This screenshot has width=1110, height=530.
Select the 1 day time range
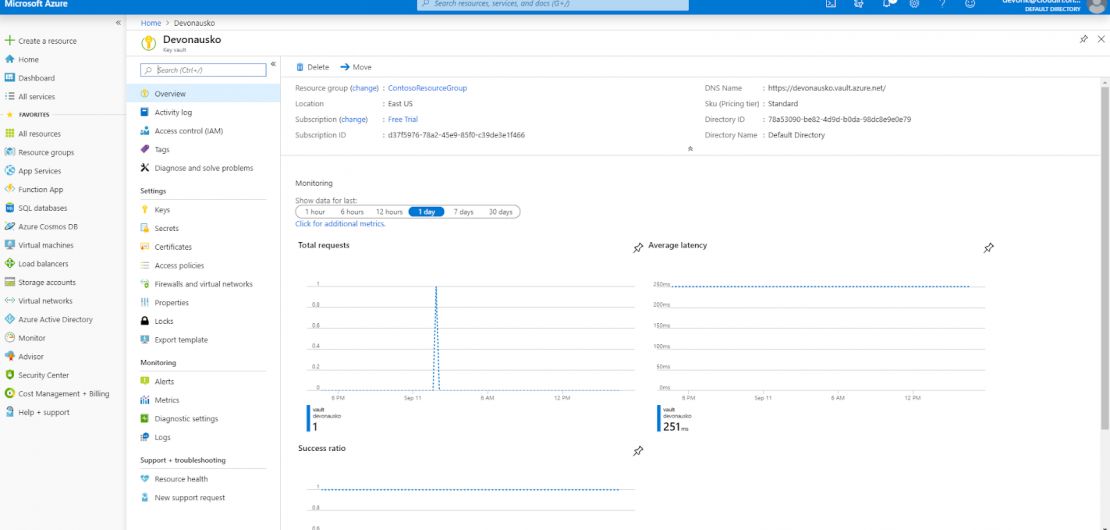click(426, 212)
